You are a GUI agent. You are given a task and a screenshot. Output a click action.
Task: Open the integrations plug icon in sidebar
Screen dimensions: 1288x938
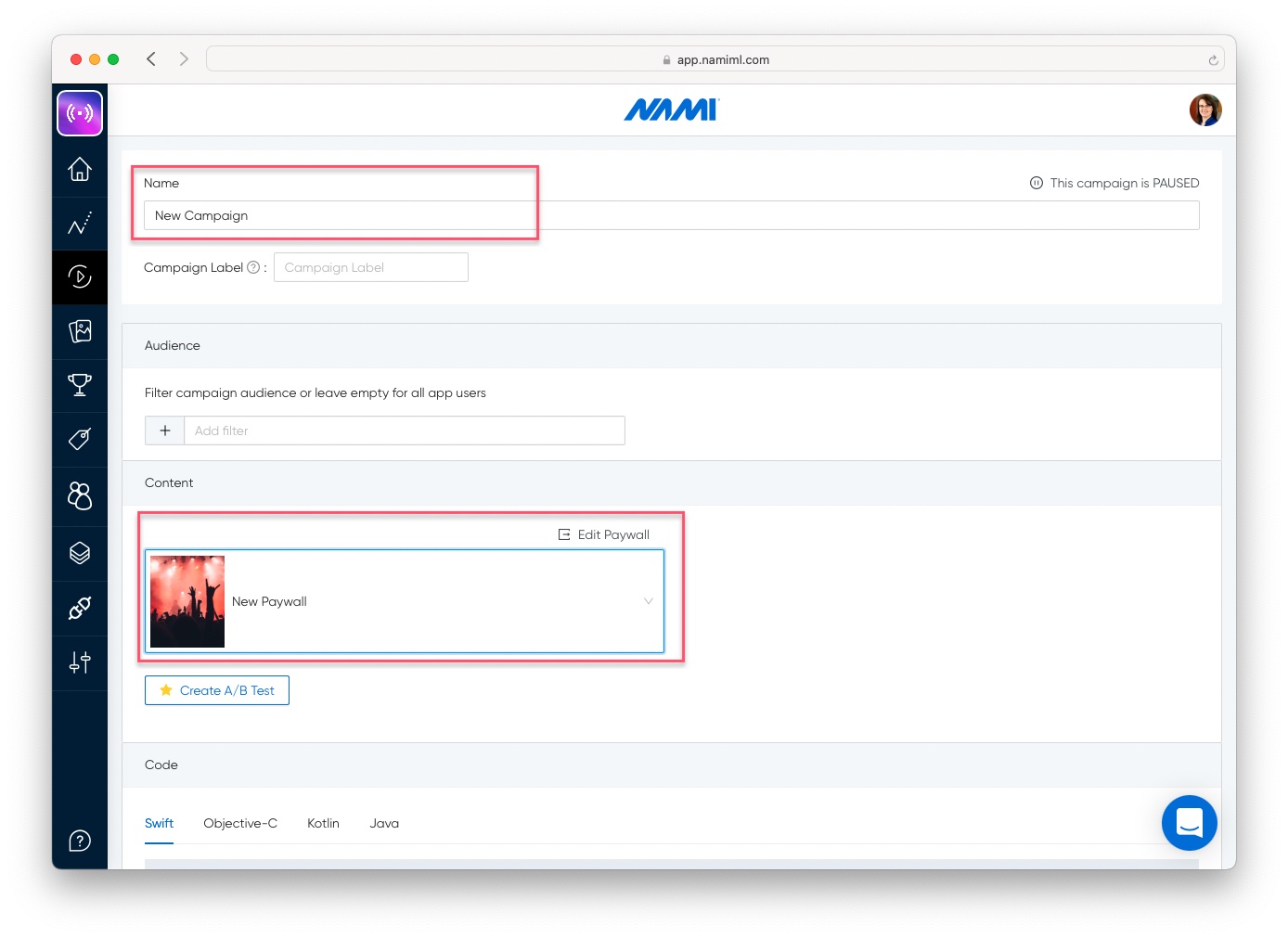[80, 609]
